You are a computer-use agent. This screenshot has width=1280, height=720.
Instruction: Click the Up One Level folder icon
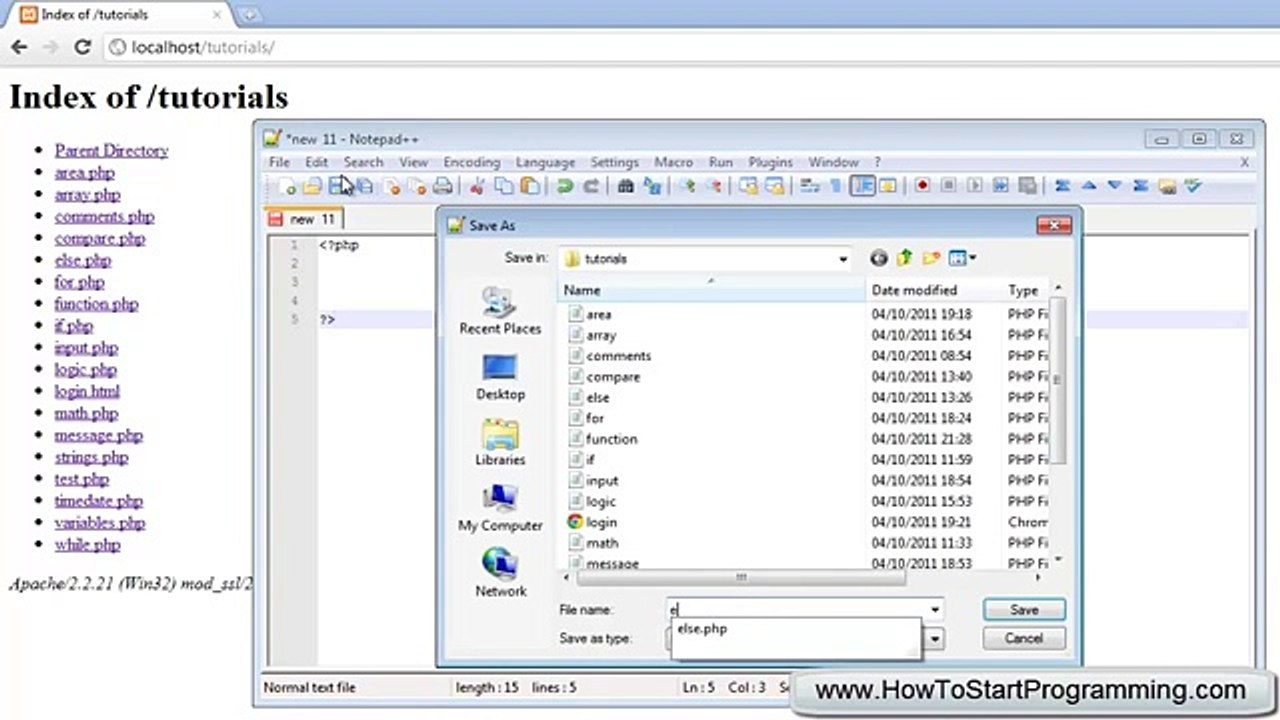coord(905,258)
